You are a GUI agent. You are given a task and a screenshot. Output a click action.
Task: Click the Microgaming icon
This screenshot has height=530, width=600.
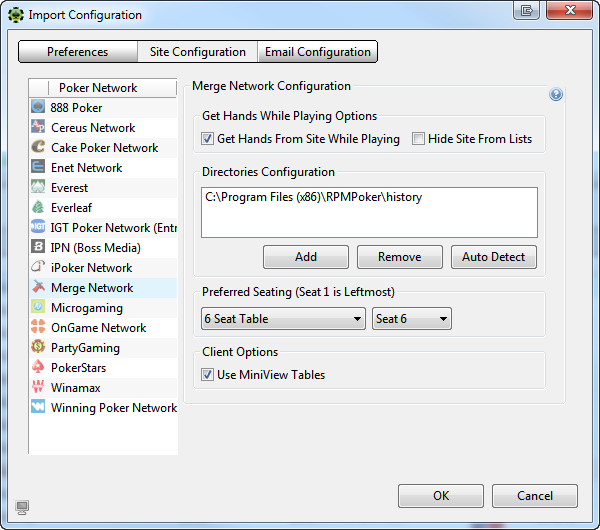click(x=38, y=307)
